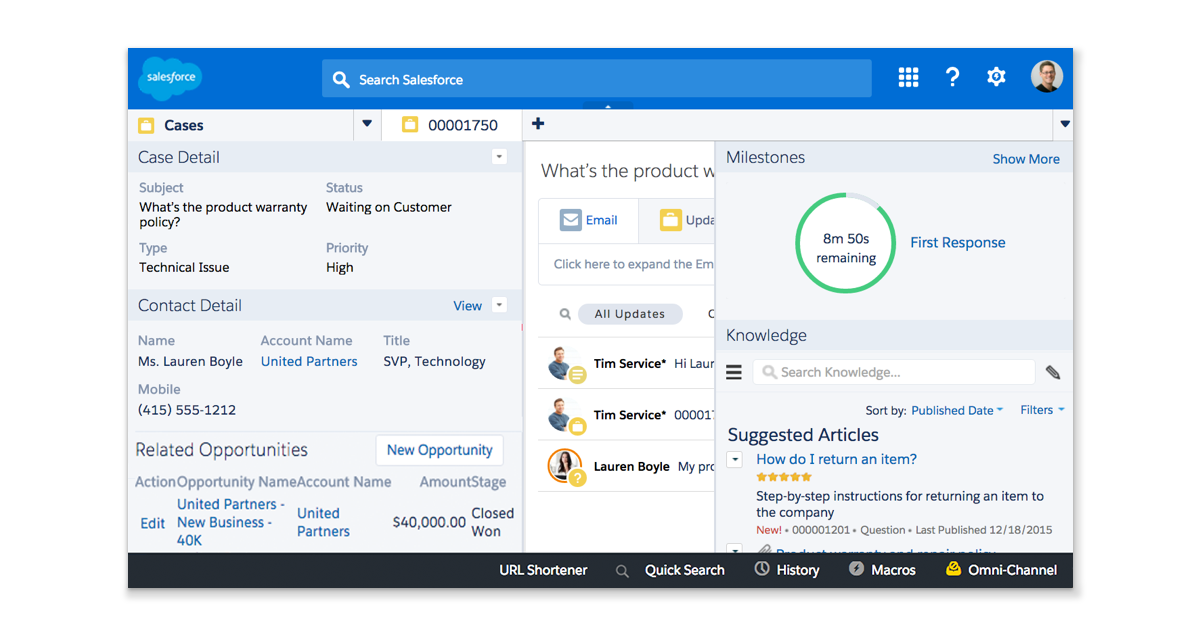Click the New Opportunity button
This screenshot has height=640, width=1200.
click(439, 450)
